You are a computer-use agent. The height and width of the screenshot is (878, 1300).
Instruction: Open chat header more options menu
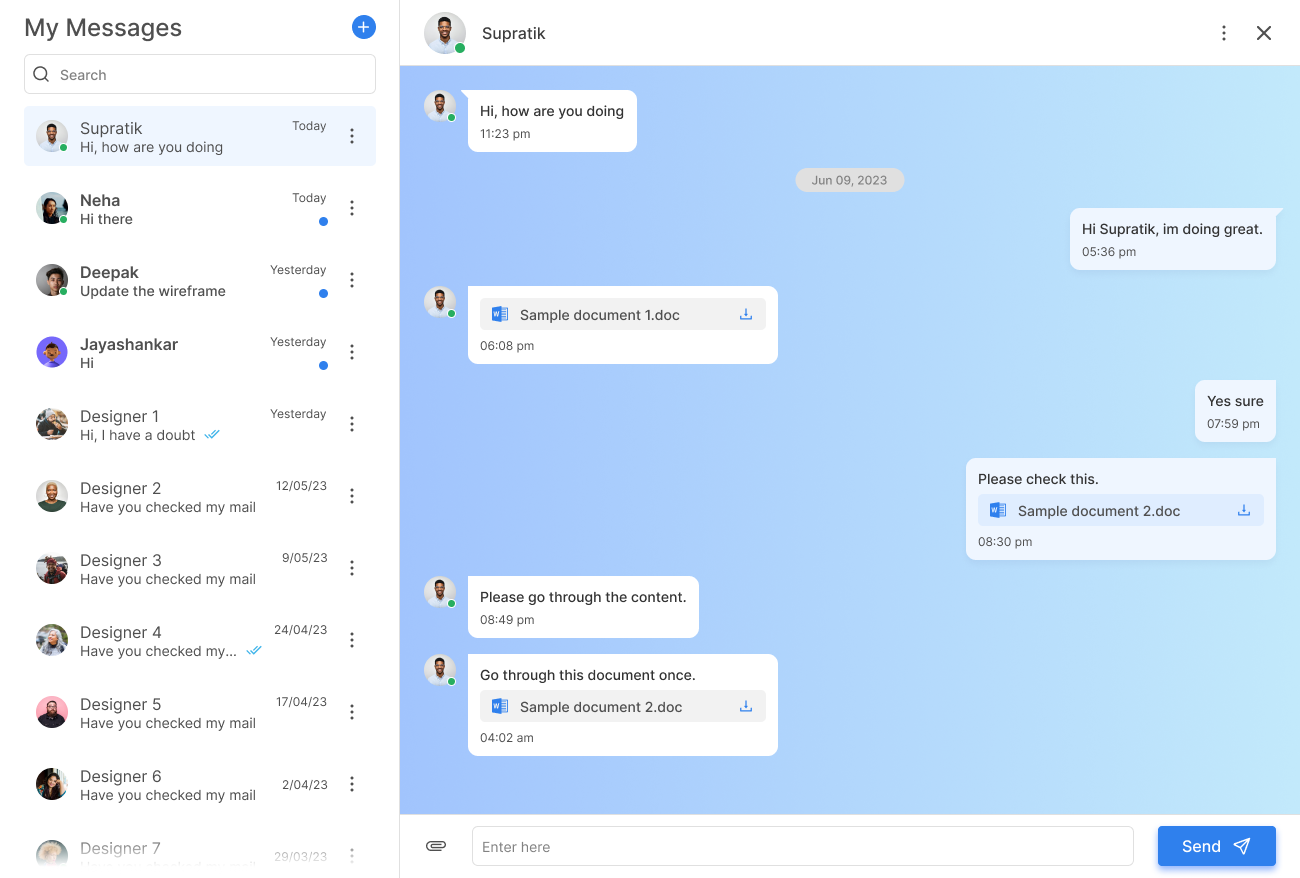1224,33
